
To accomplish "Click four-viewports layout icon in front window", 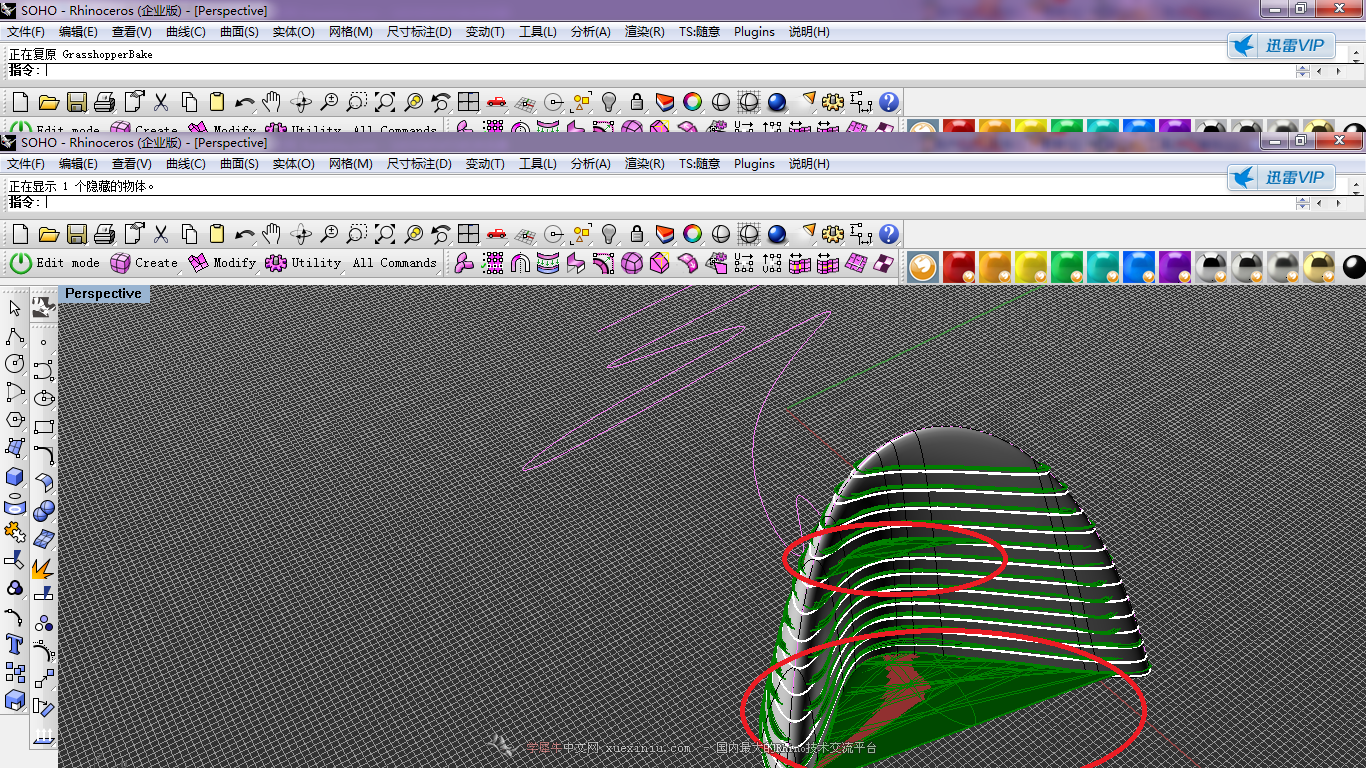I will (x=469, y=234).
